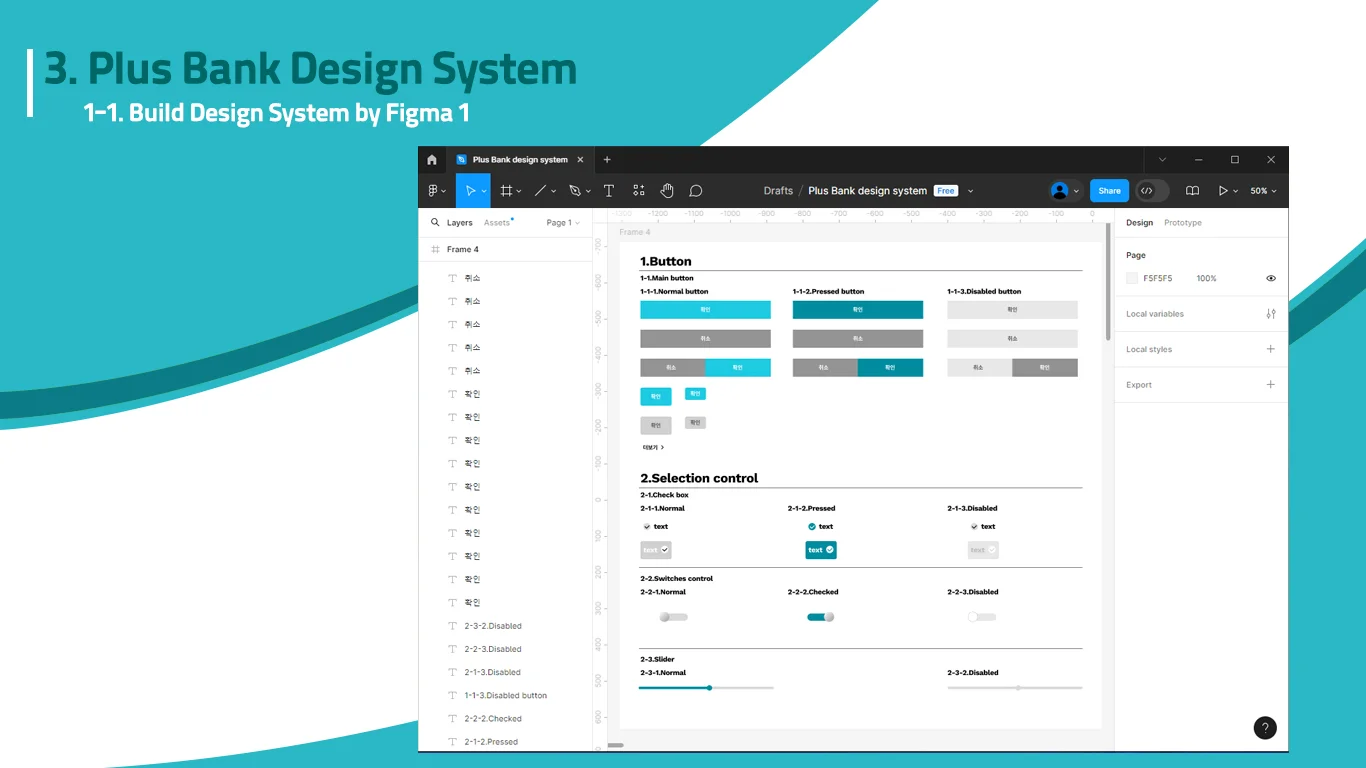Switch to the Layers tab
This screenshot has height=768, width=1366.
[x=459, y=223]
